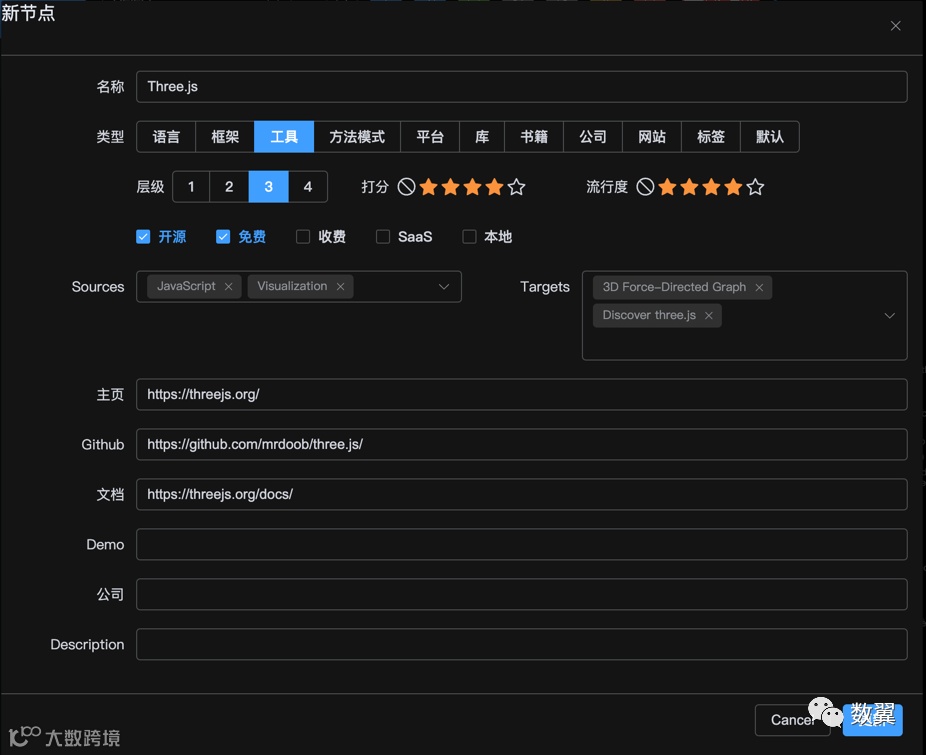Uncheck the 免费 checkbox

(223, 237)
